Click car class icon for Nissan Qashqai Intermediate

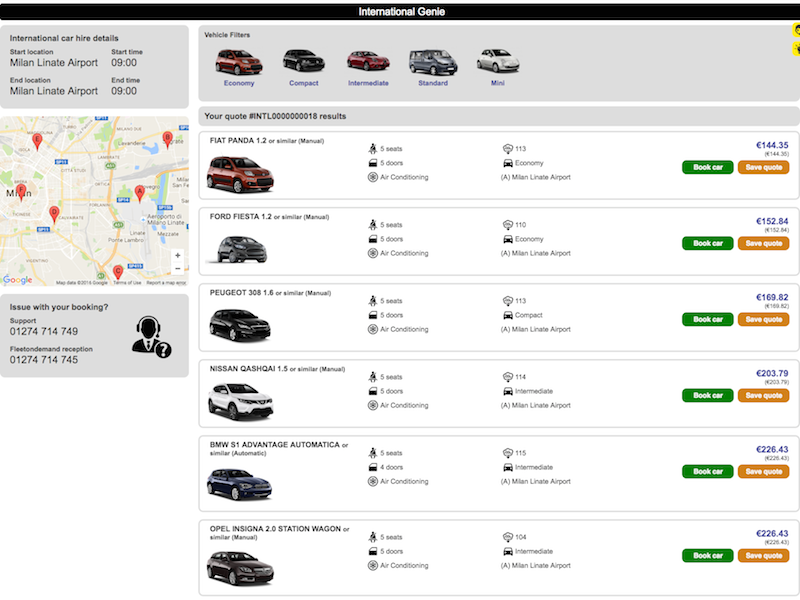coord(508,391)
